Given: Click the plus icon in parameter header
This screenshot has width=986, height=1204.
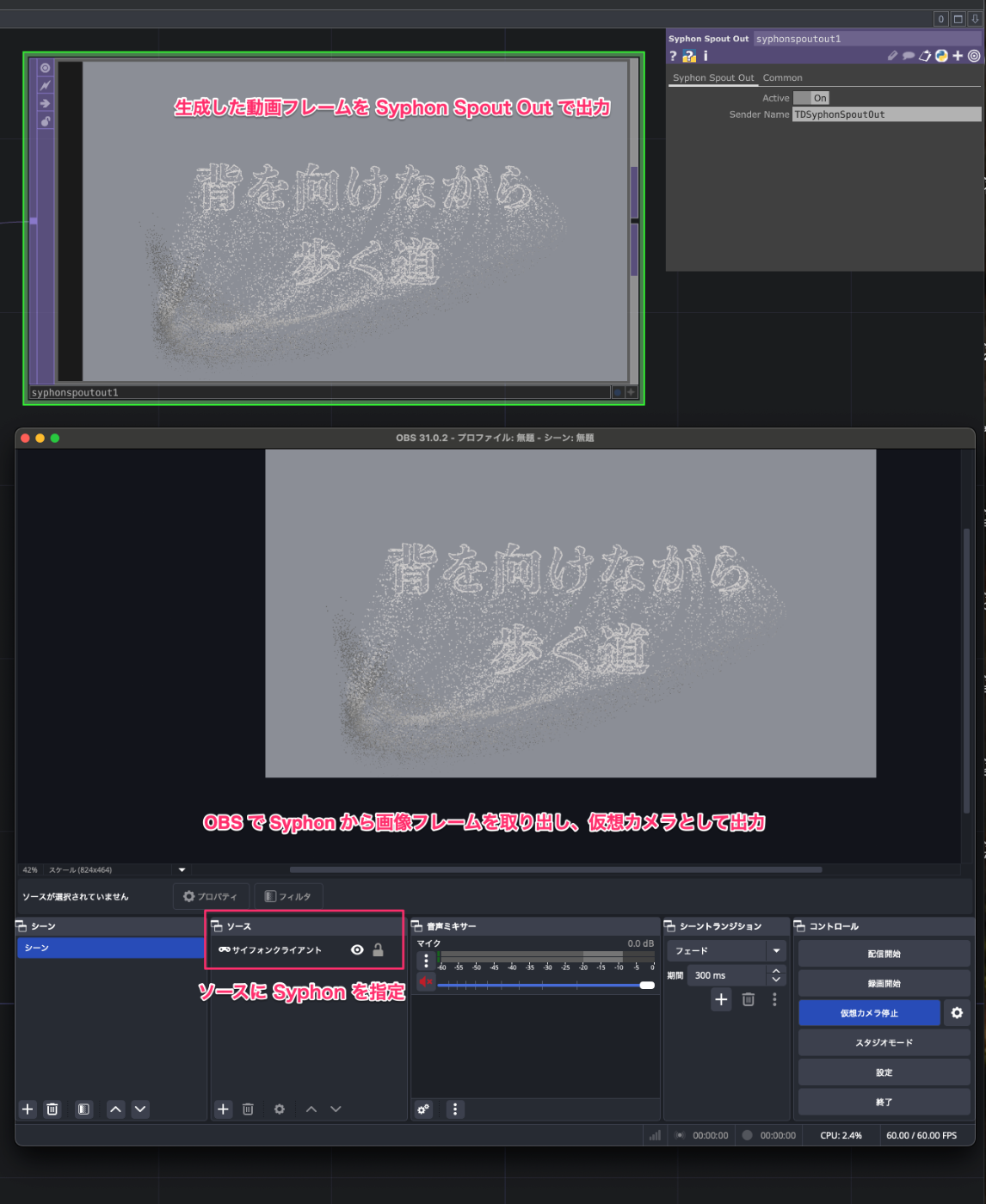Looking at the screenshot, I should pos(958,56).
